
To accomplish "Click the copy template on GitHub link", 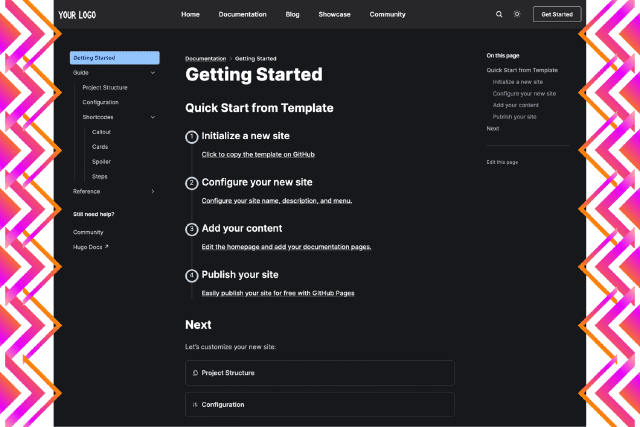I will [258, 155].
